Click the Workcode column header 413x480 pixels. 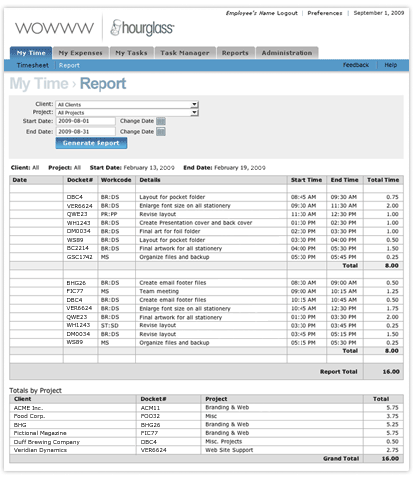click(x=116, y=180)
